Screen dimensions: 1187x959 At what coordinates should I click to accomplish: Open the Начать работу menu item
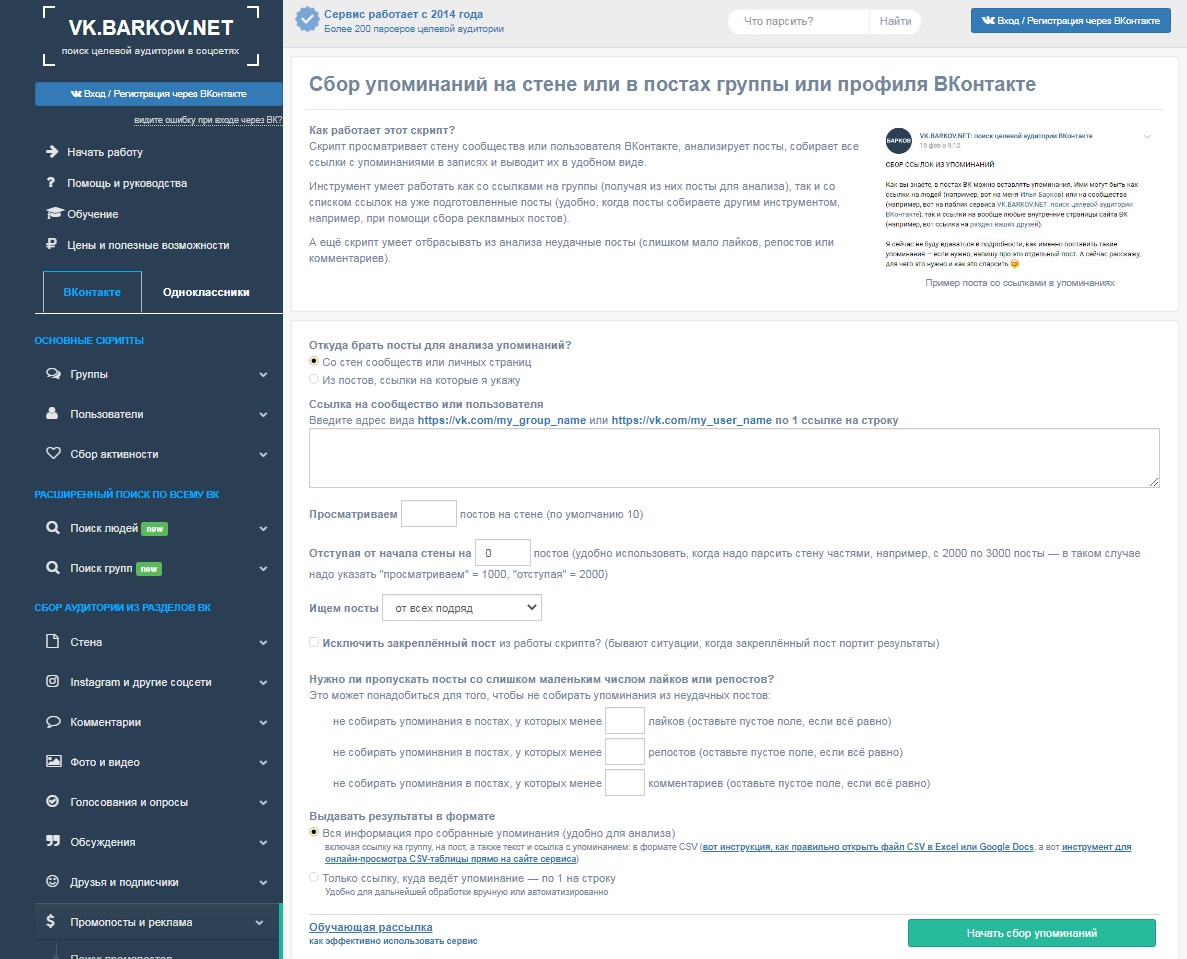(x=104, y=152)
